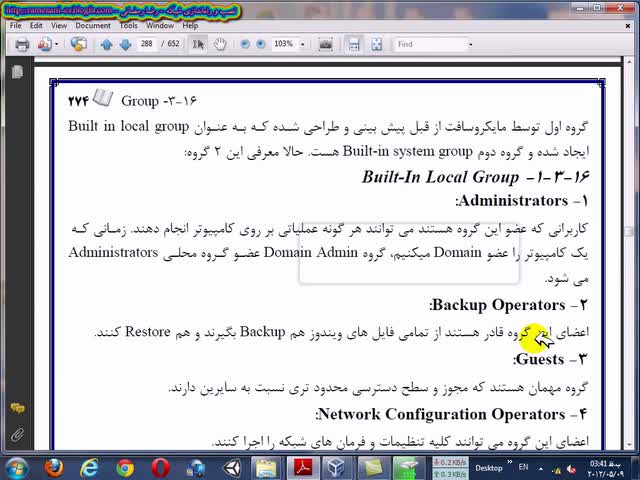Click 'Domain Admin' text in the paragraph
The width and height of the screenshot is (640, 480).
pyautogui.click(x=311, y=253)
